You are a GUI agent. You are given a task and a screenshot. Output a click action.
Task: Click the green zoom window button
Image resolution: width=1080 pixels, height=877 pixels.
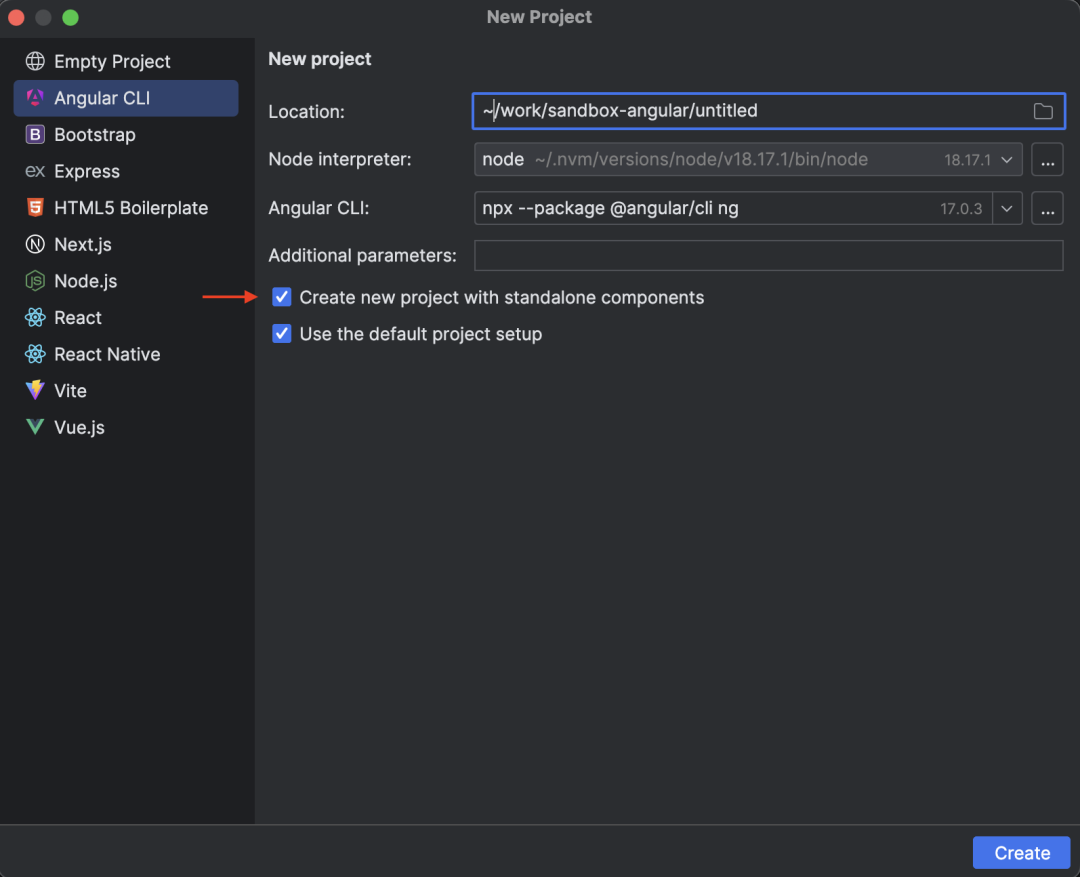pos(70,17)
